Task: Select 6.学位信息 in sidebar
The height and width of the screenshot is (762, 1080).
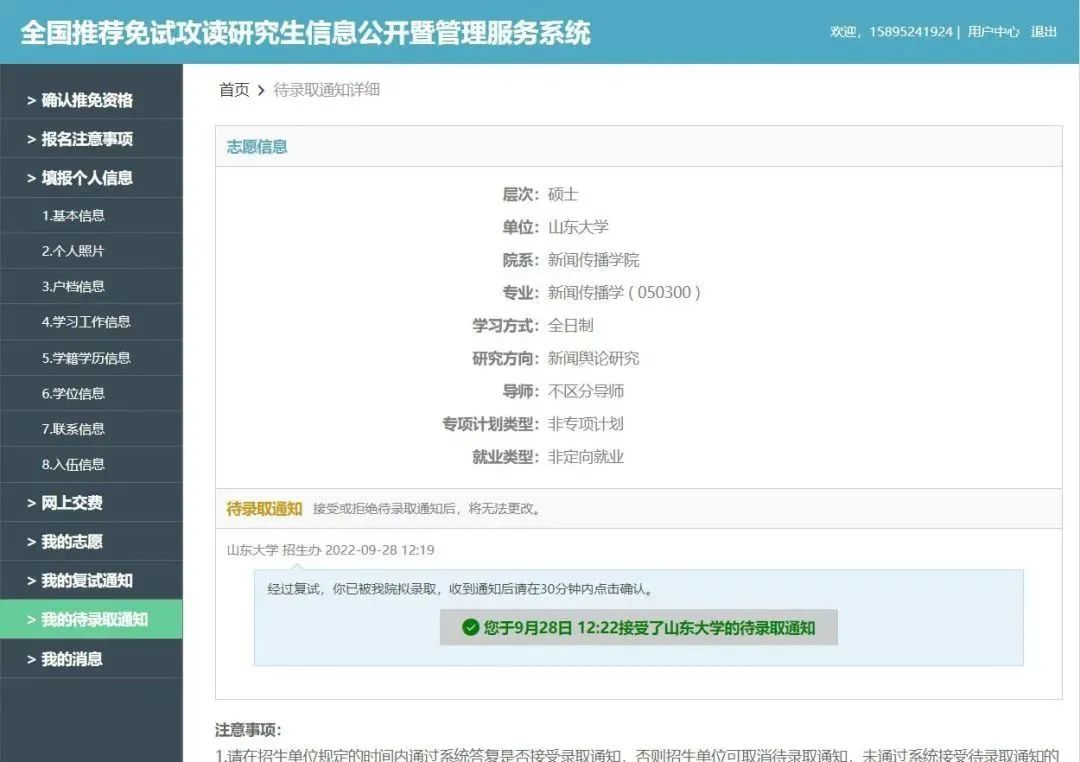Action: [x=73, y=393]
